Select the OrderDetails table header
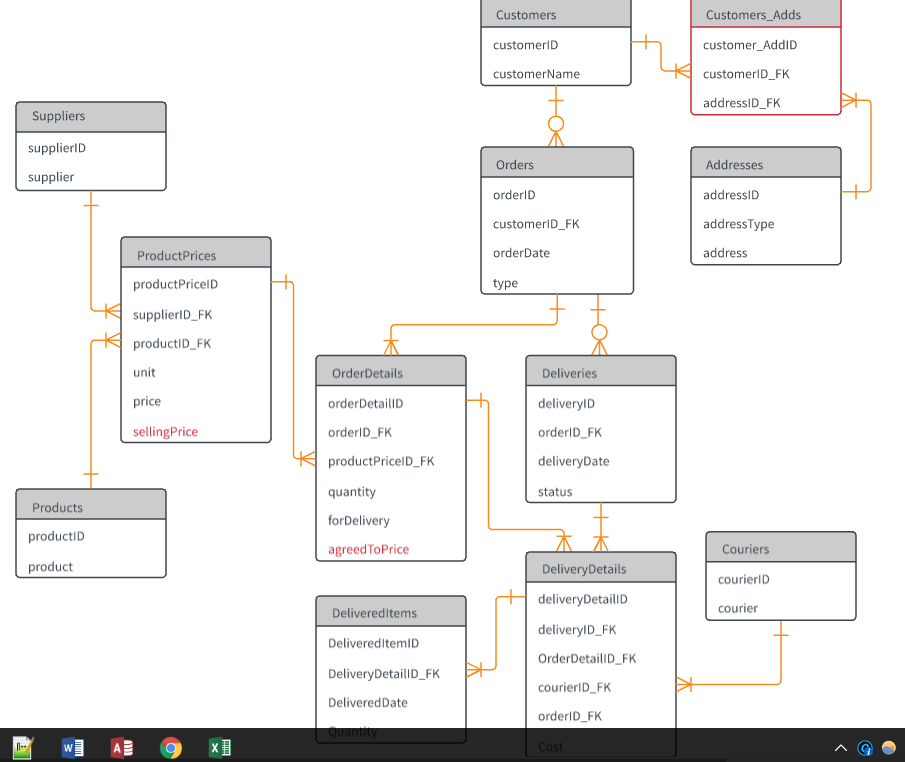The image size is (905, 762). tap(391, 371)
